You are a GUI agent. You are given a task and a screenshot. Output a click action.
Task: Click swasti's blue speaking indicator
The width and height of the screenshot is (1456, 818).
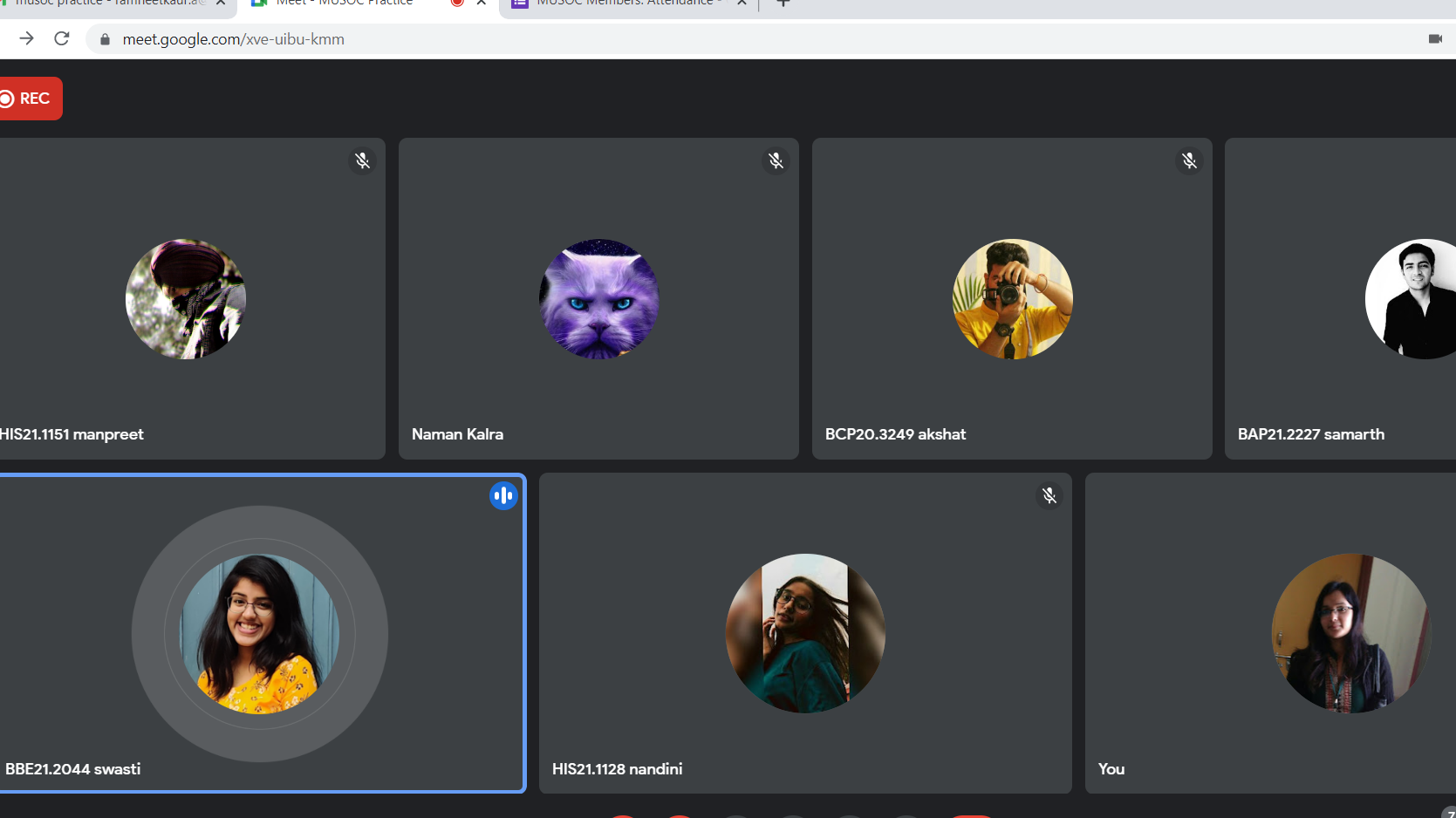tap(503, 495)
